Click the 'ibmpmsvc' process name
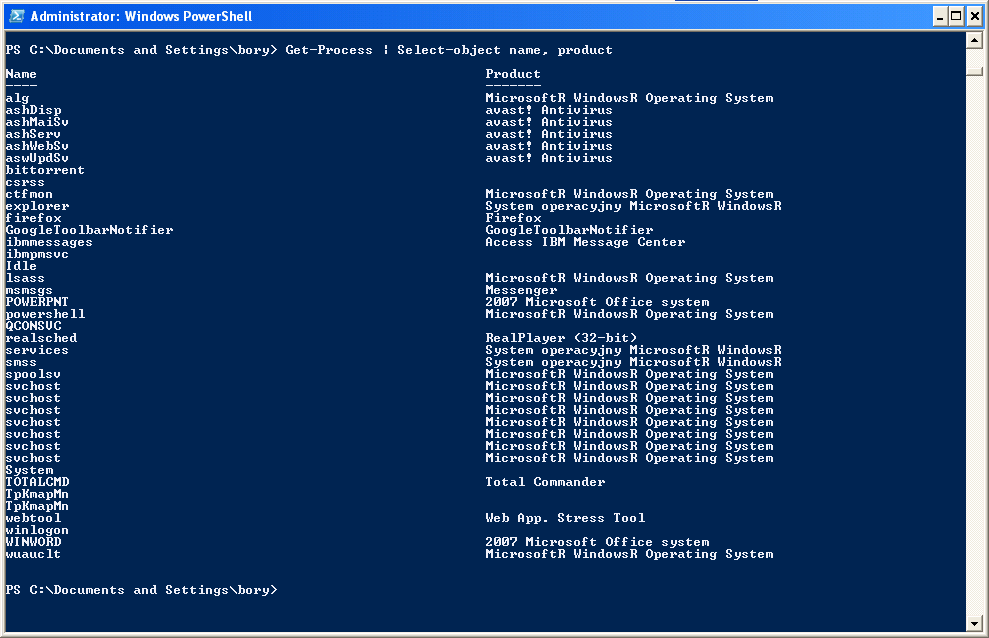 click(37, 254)
